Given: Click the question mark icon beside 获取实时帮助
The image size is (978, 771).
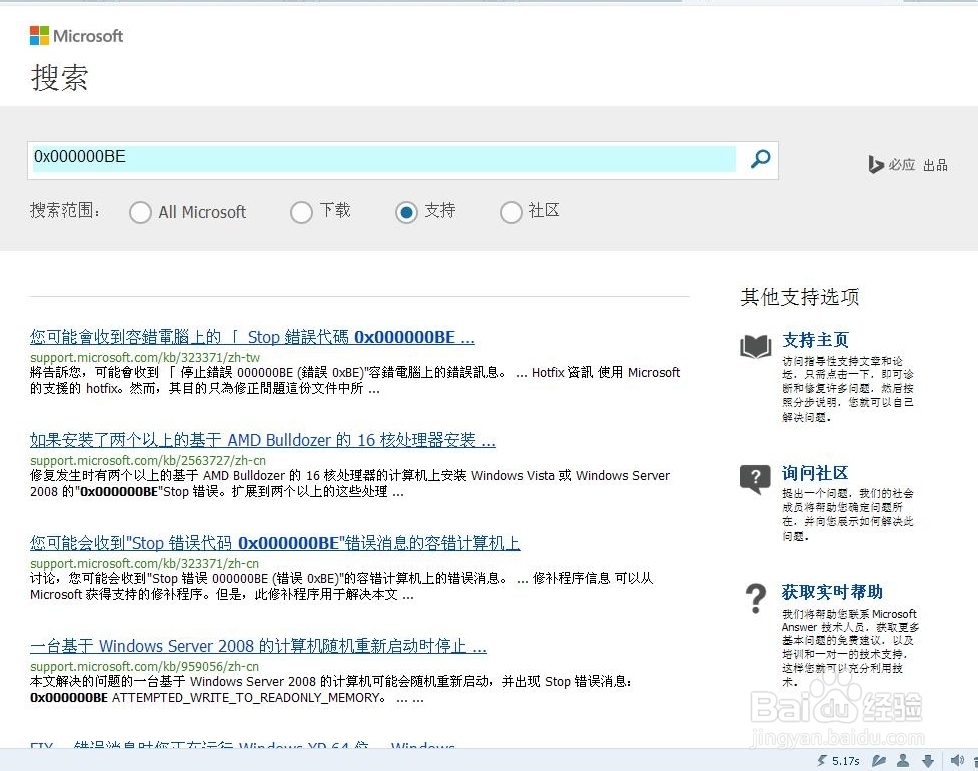Looking at the screenshot, I should point(756,599).
